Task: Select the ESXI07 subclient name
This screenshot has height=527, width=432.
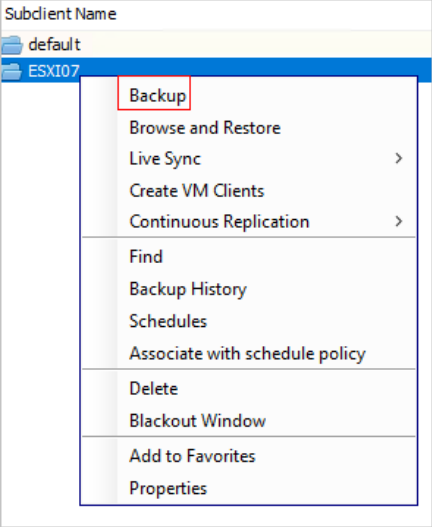Action: pos(54,71)
